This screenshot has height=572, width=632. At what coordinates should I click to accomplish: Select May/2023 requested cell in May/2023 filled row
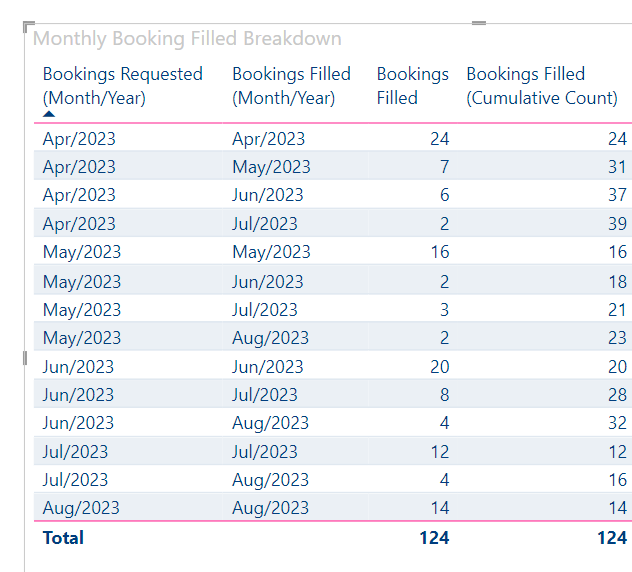point(82,252)
